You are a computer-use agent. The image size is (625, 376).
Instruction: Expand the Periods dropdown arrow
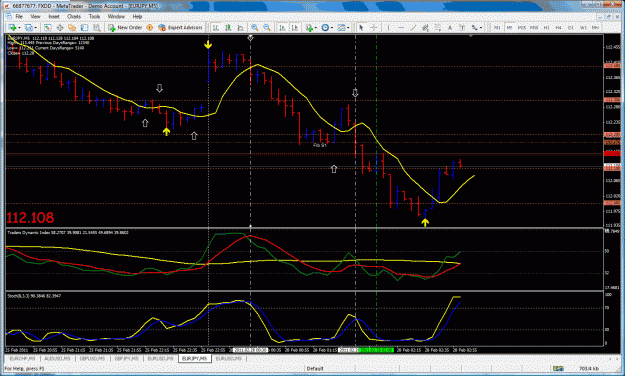point(332,28)
